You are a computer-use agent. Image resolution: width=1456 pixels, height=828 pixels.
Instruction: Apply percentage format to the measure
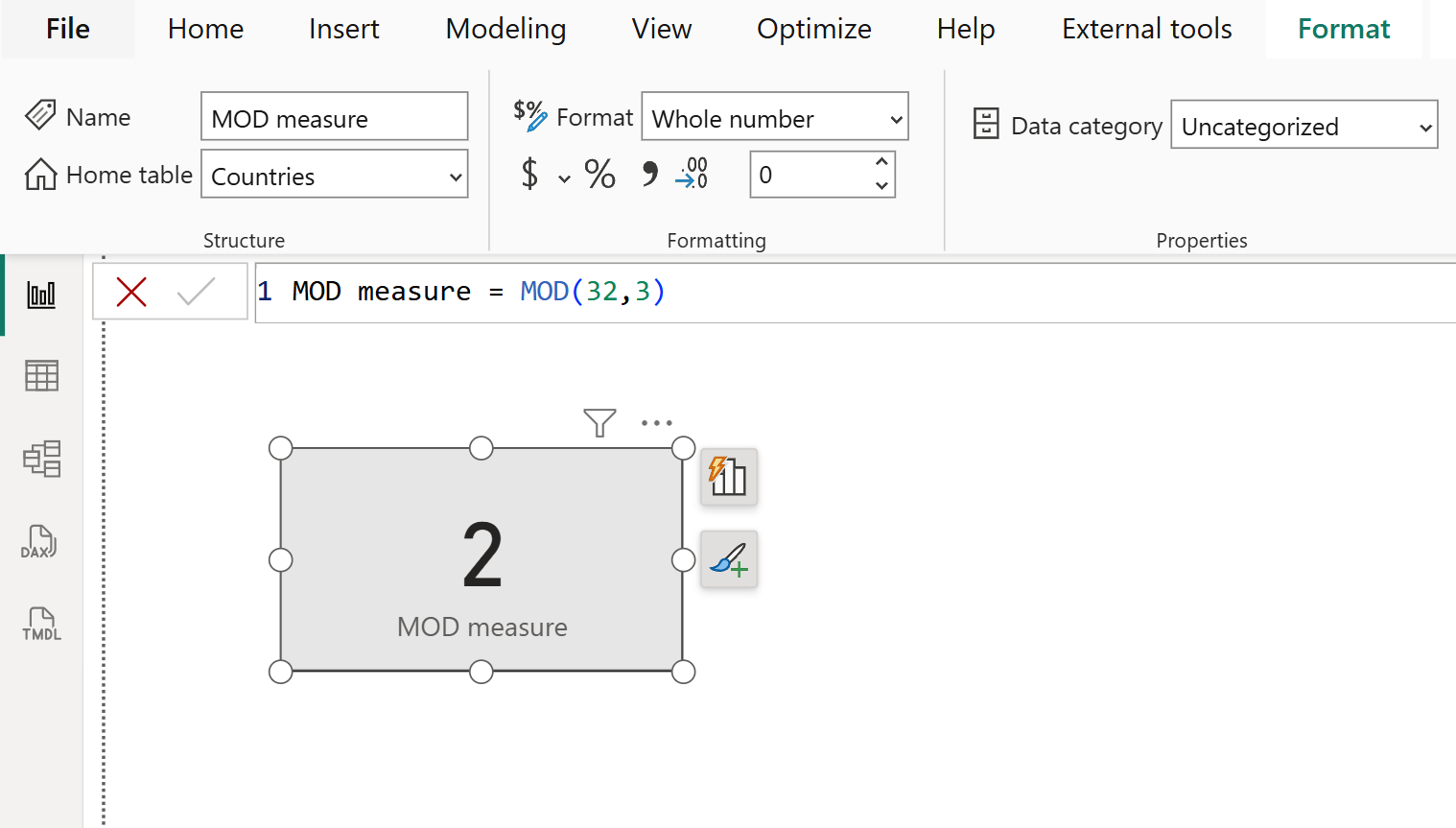599,174
